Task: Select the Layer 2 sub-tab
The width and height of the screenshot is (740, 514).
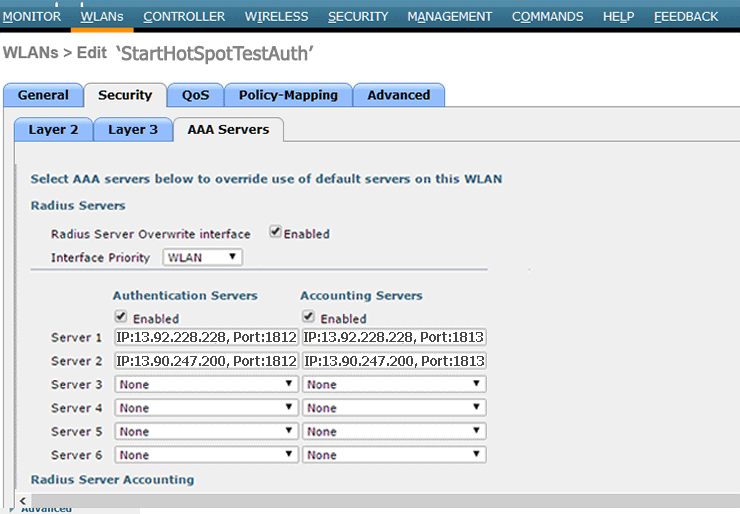Action: tap(53, 130)
